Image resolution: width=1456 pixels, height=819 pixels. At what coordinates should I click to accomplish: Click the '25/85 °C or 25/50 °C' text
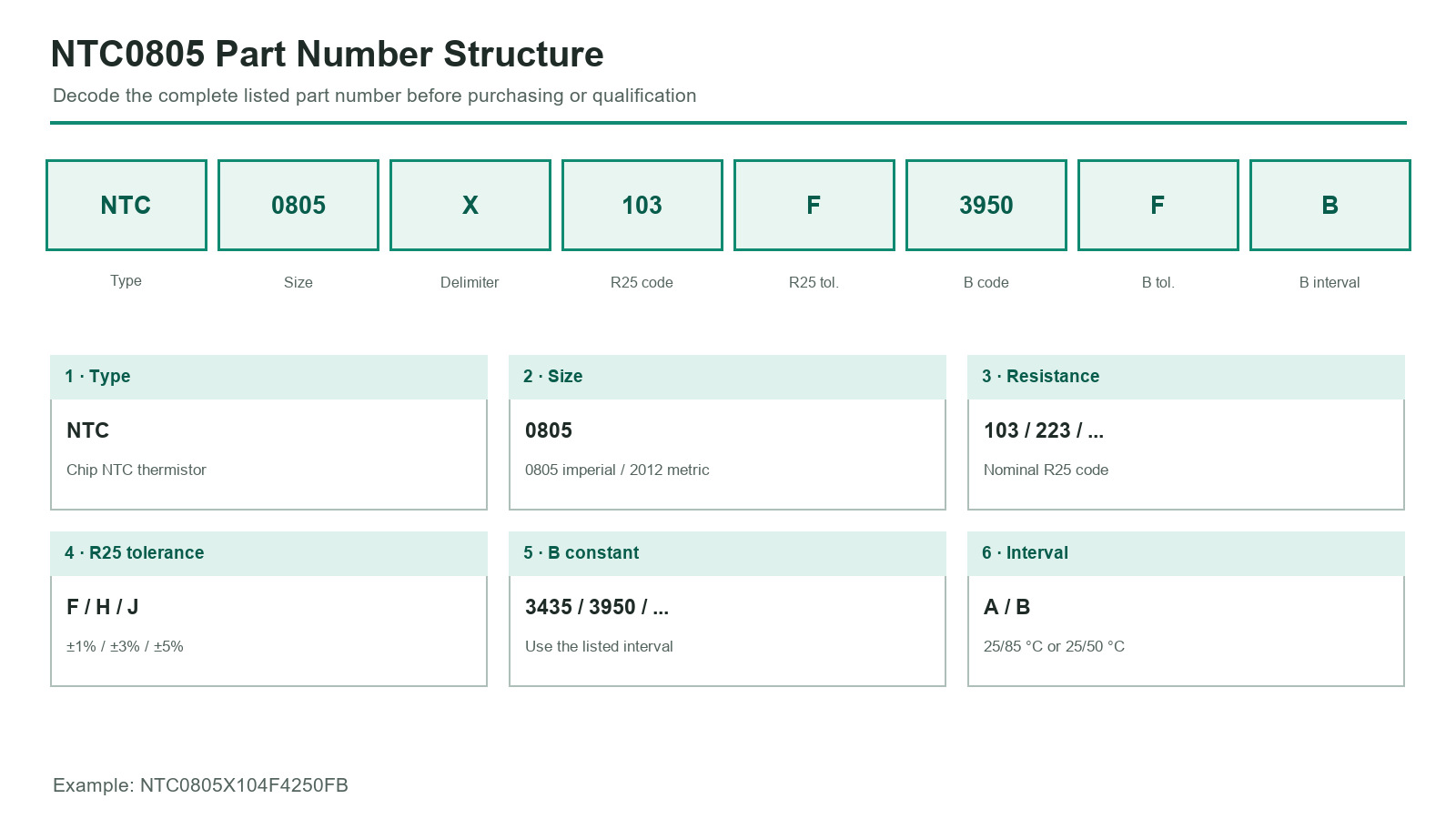point(1054,646)
